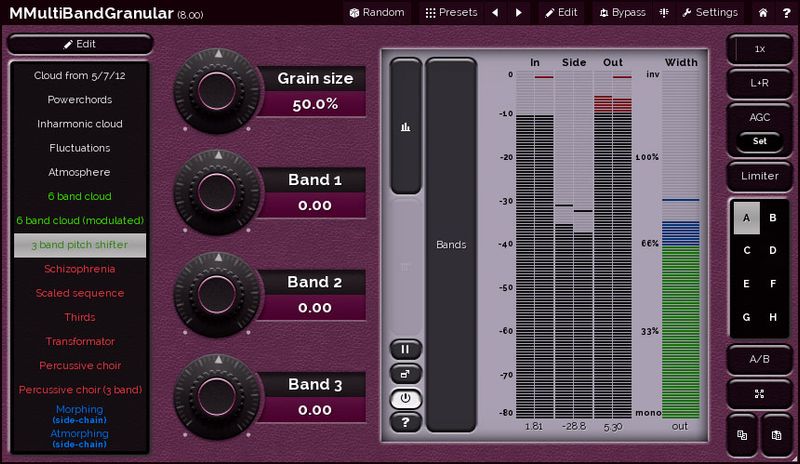Go to the next preset arrow
The width and height of the screenshot is (800, 464).
click(x=518, y=12)
